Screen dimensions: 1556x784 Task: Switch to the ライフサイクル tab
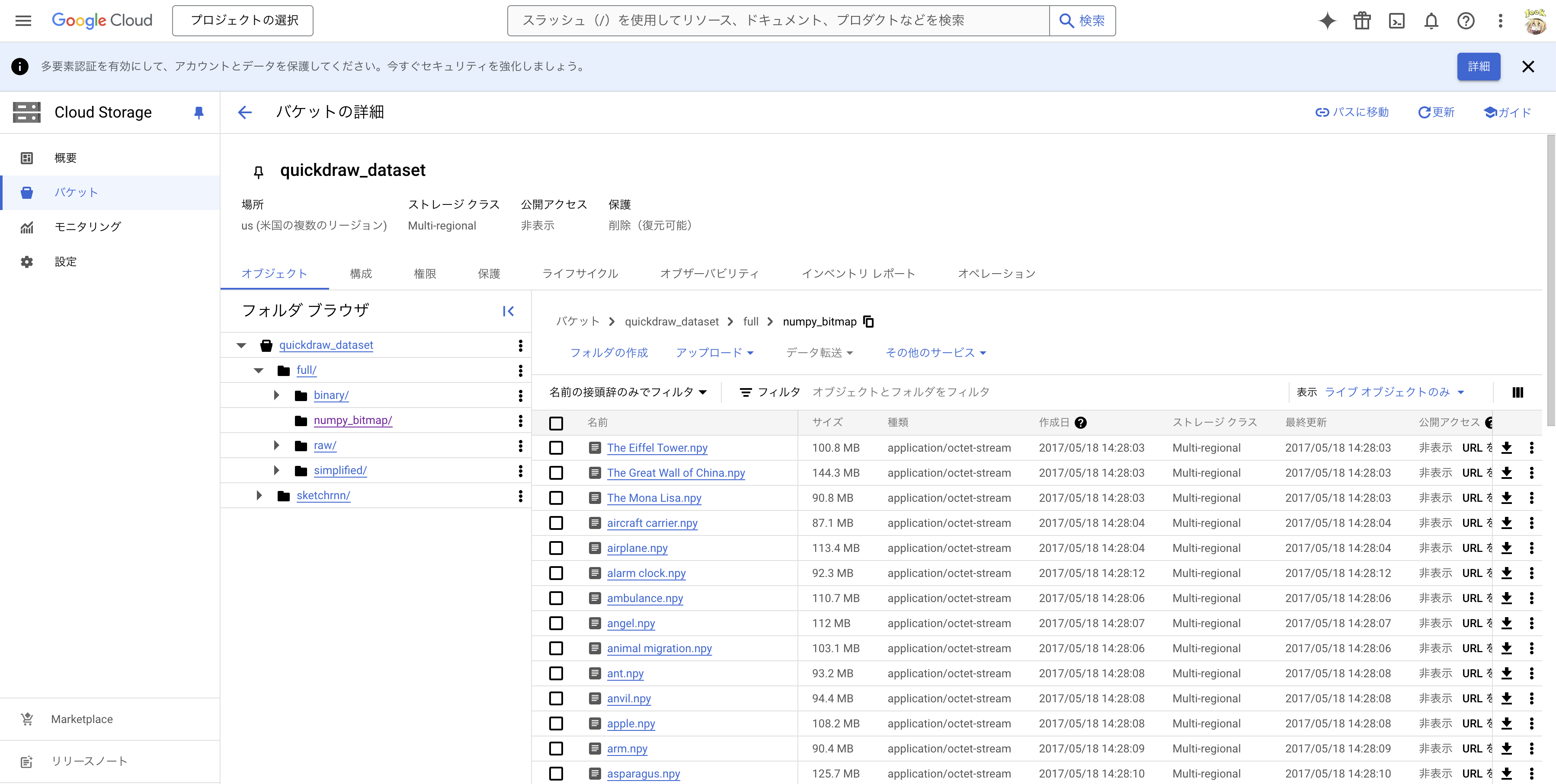[580, 274]
